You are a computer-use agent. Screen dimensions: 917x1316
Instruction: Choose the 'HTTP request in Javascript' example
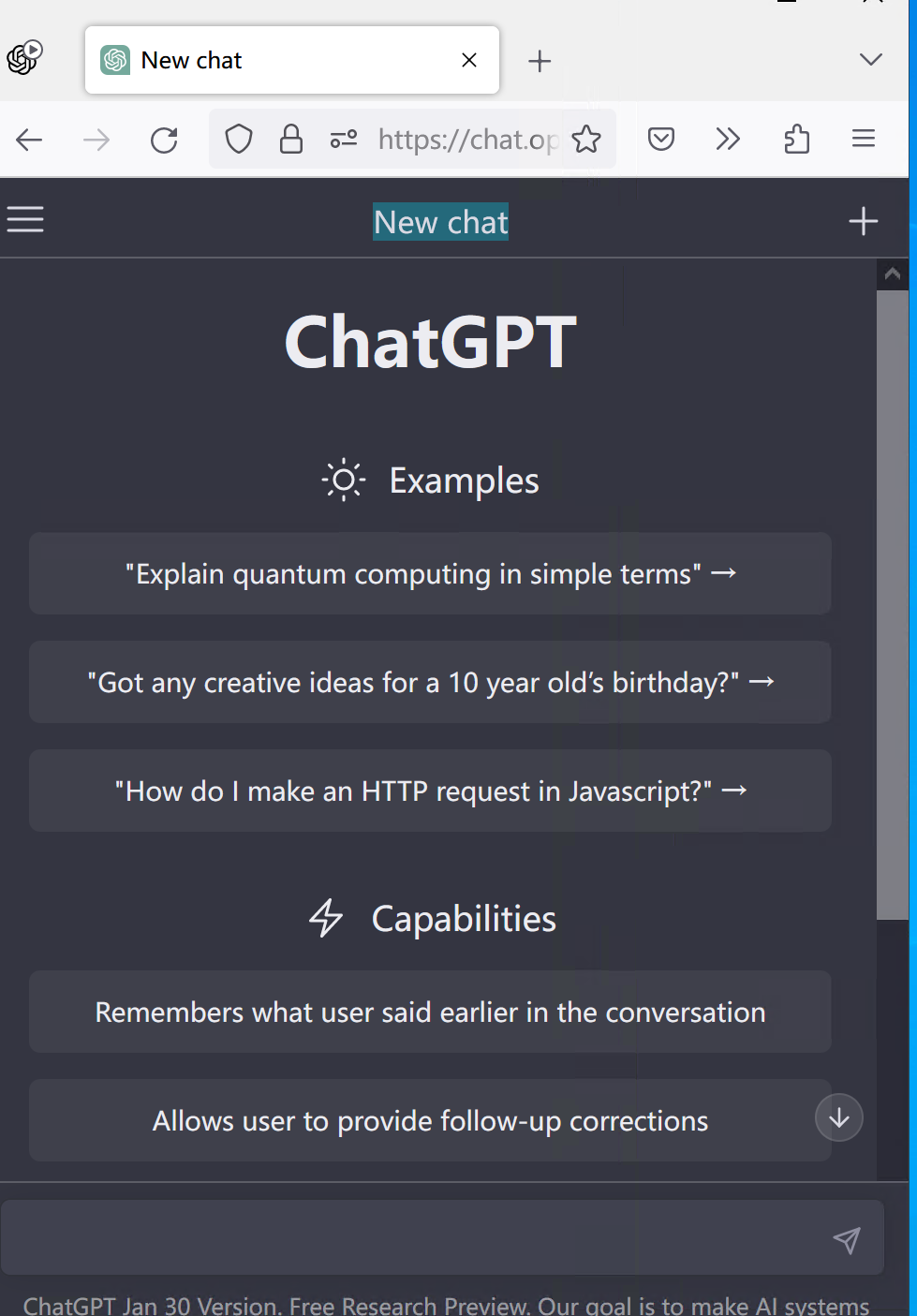coord(430,791)
